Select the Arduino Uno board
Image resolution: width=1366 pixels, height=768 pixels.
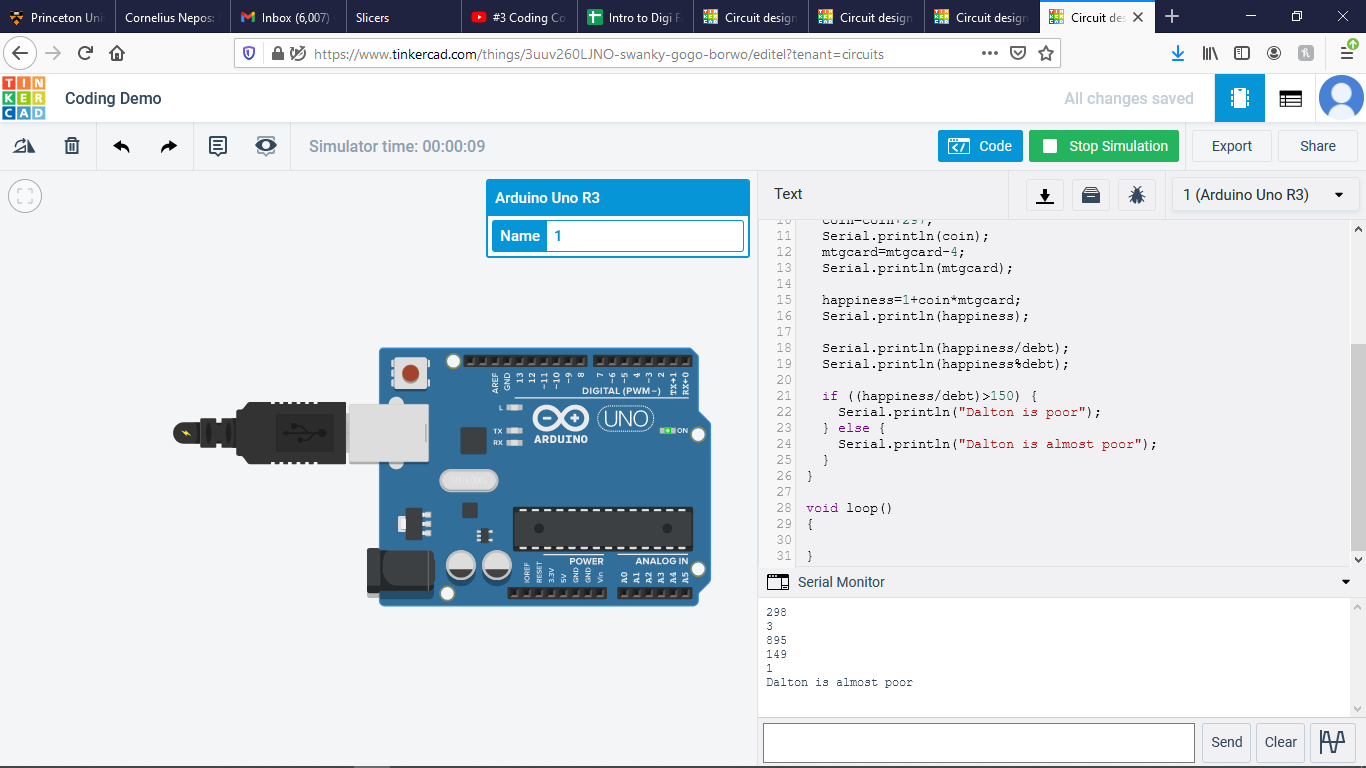pyautogui.click(x=538, y=476)
